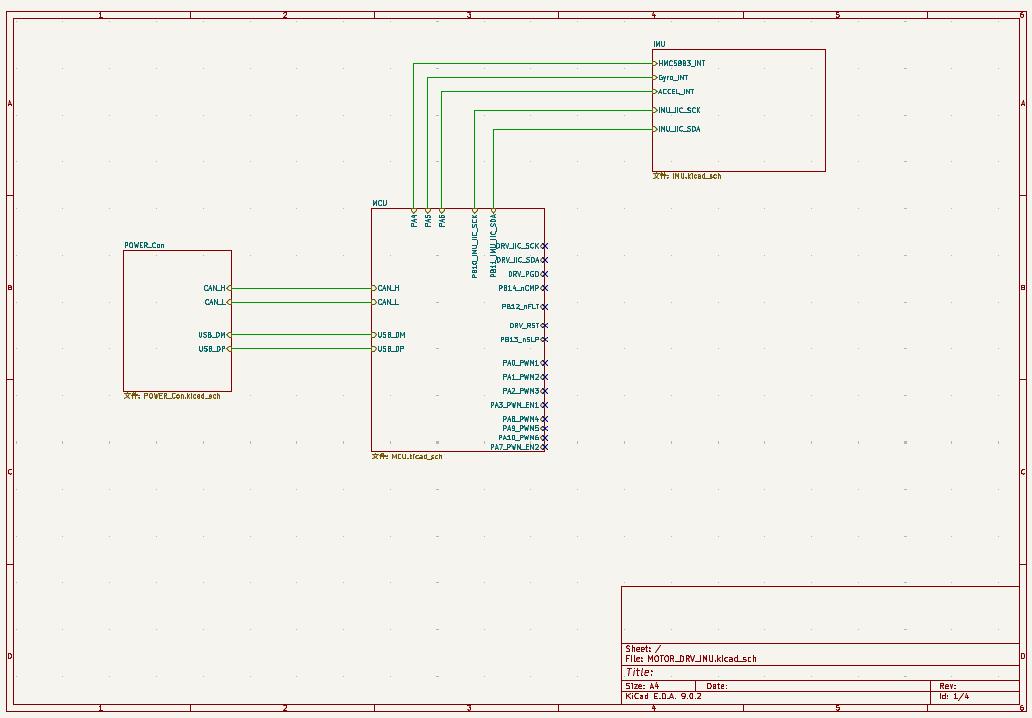Select the IMU.kicad_sch file label
1032x718 pixels.
[x=686, y=176]
